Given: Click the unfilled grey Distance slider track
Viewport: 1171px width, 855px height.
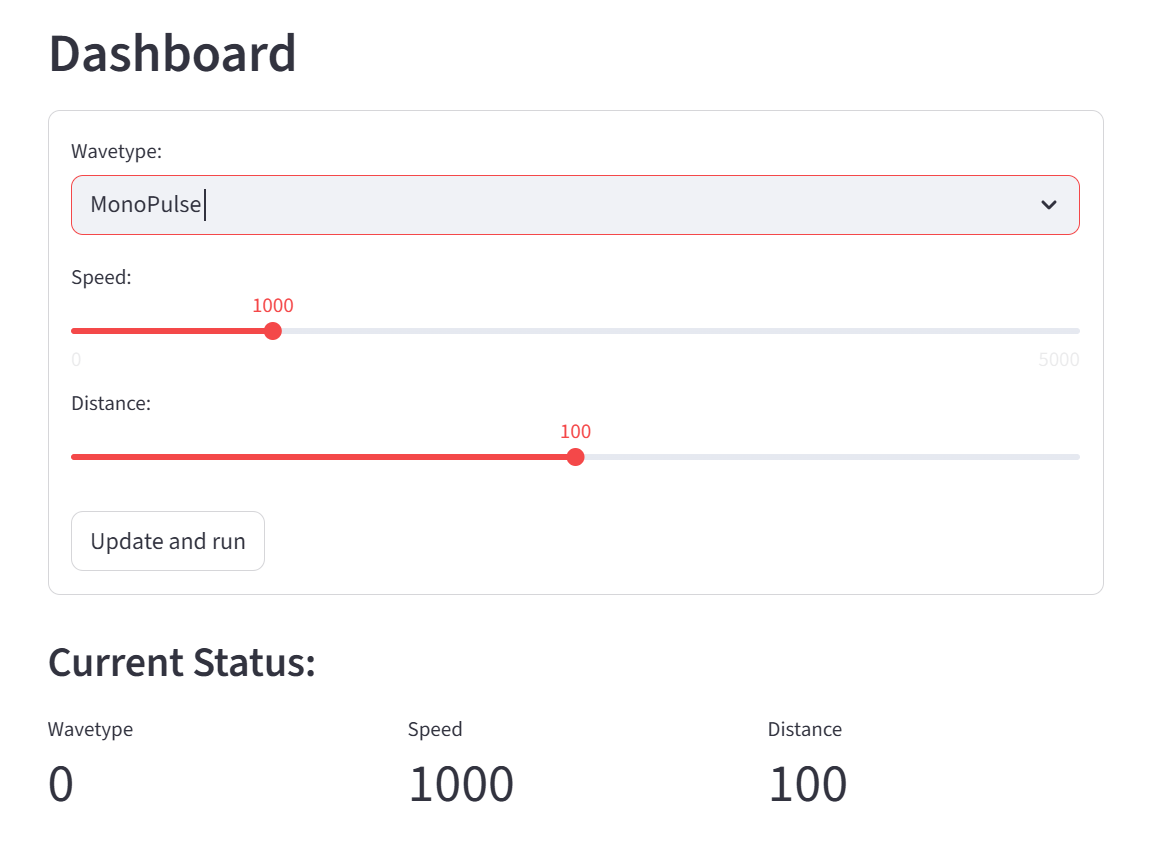Looking at the screenshot, I should point(830,457).
